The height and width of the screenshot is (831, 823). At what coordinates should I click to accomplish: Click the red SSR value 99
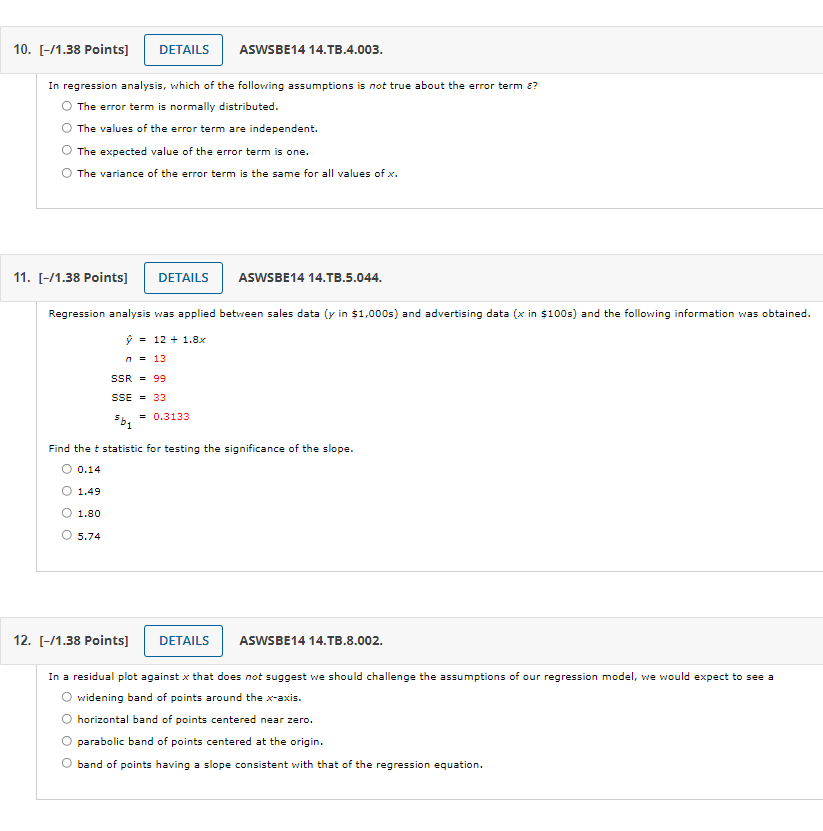(x=160, y=378)
